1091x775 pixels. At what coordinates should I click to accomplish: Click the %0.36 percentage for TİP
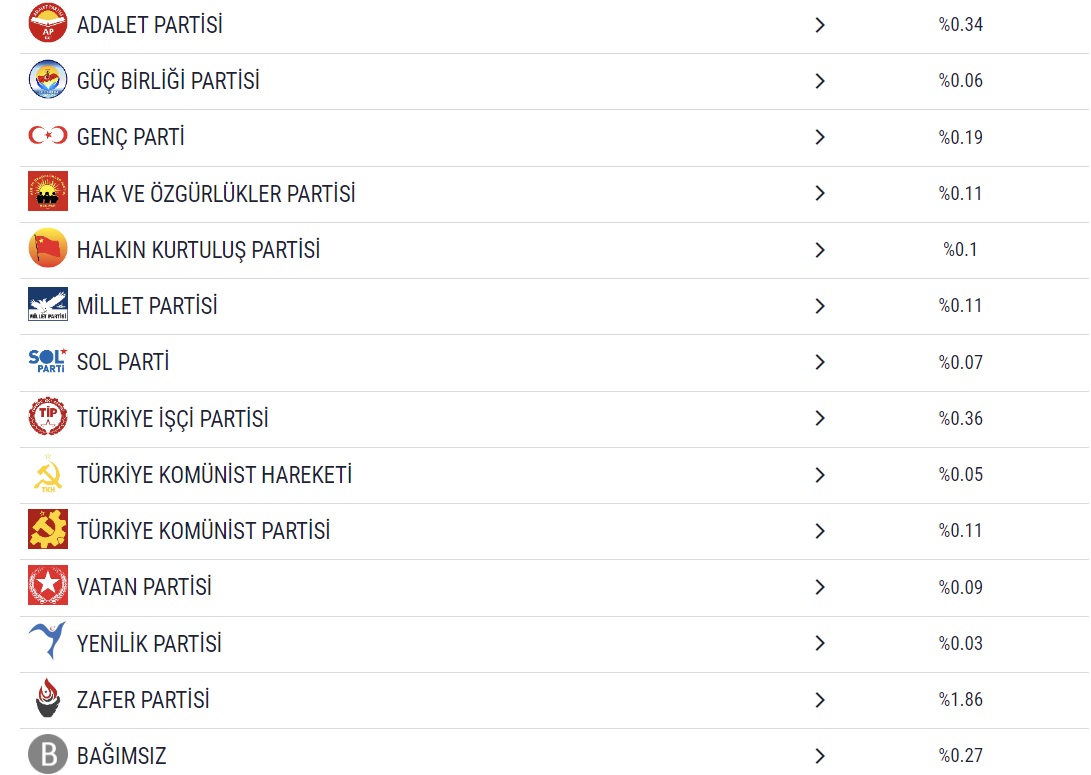click(x=960, y=419)
